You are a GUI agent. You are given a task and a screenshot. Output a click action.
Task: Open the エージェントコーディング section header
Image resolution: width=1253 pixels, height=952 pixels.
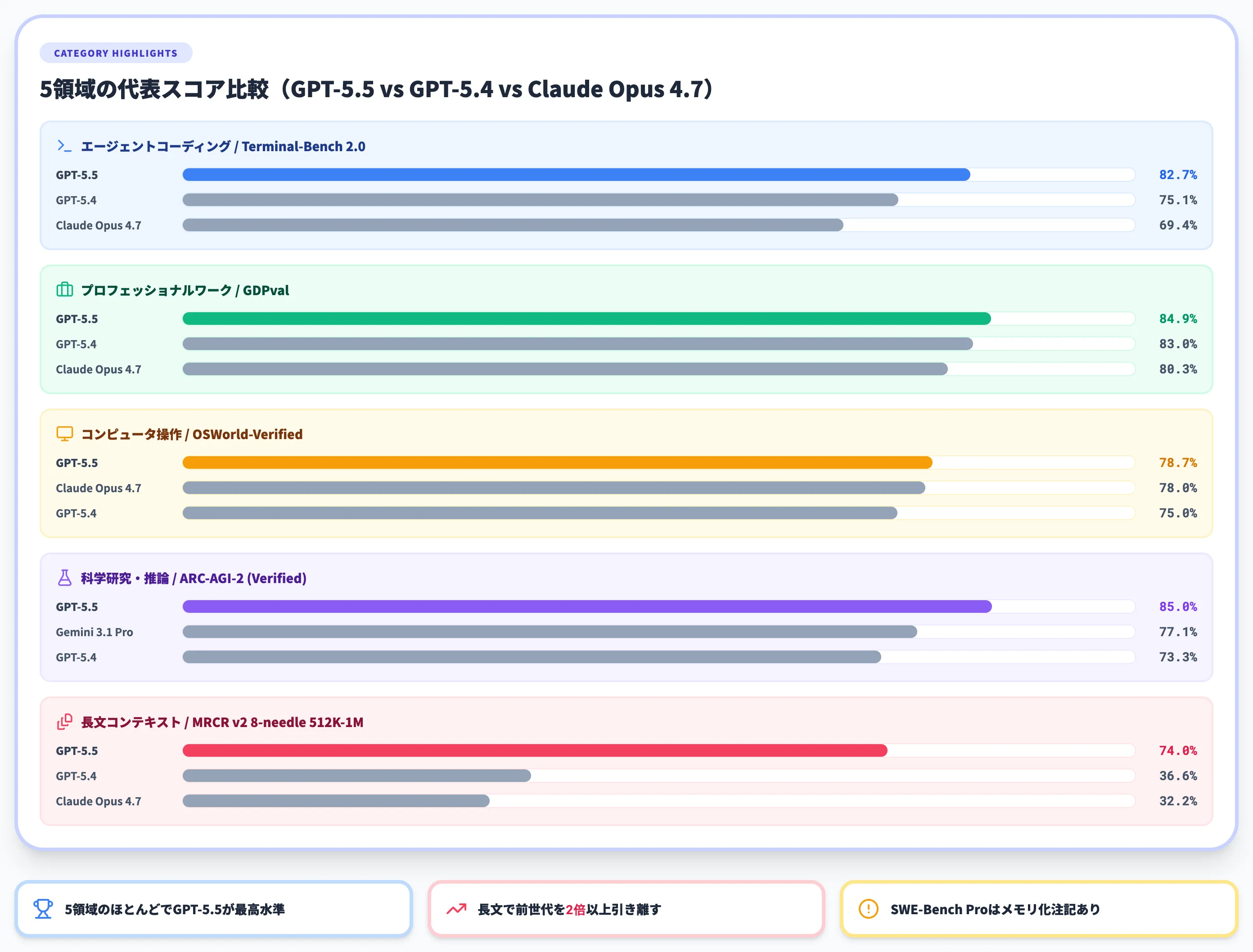pos(223,146)
